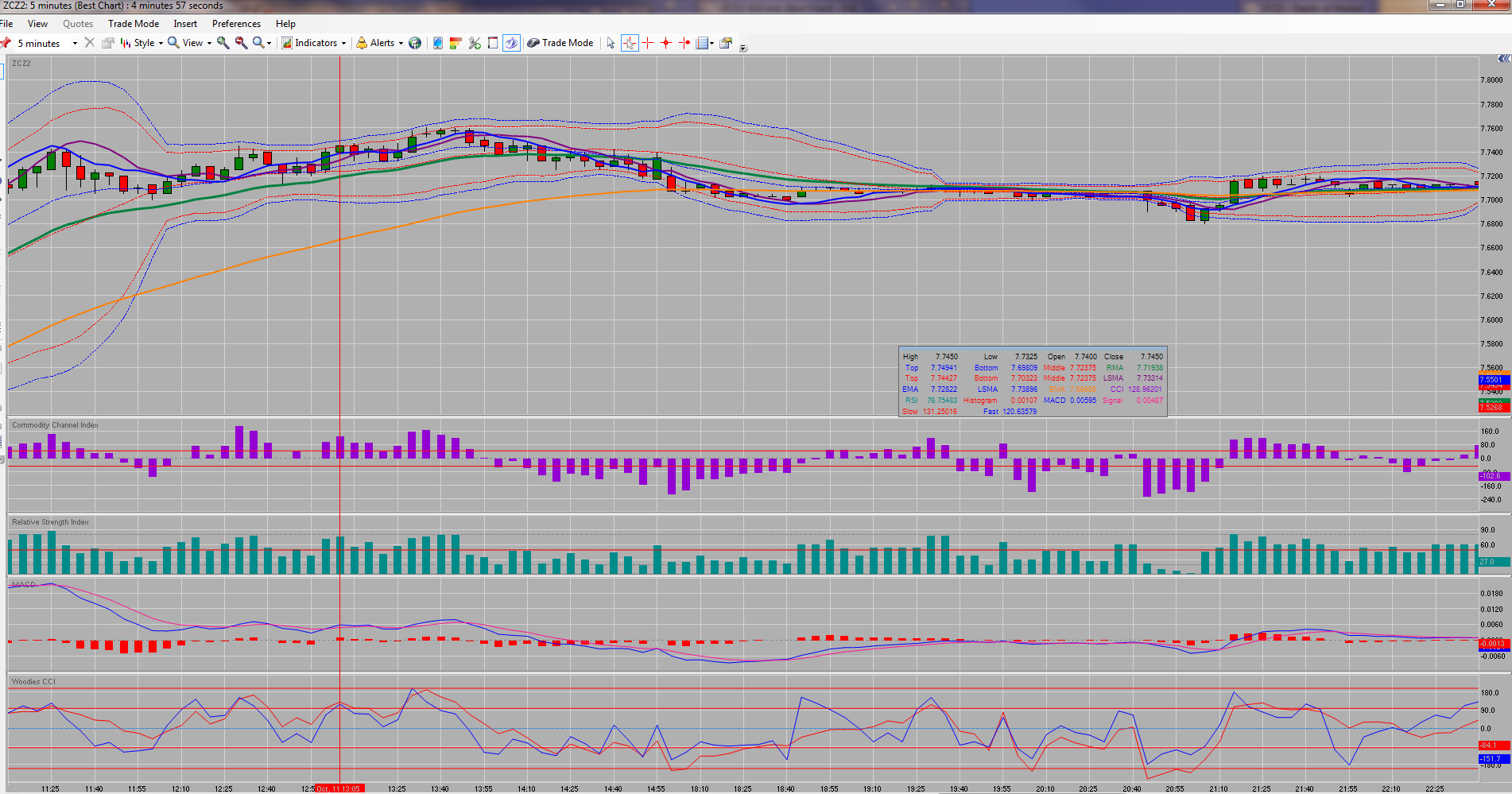1512x794 pixels.
Task: Click the green globe refresh icon
Action: (415, 43)
